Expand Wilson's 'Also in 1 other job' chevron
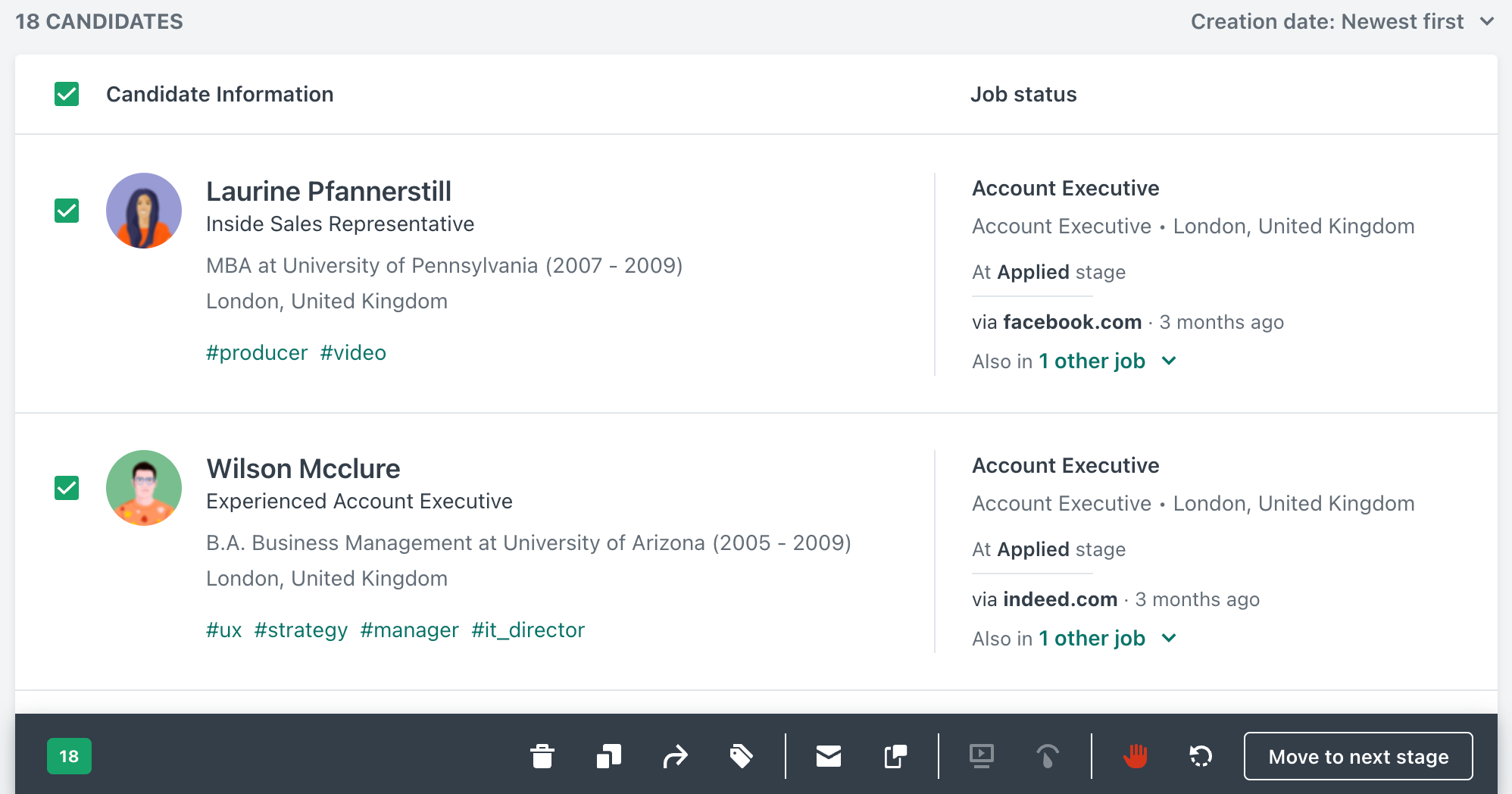 tap(1169, 639)
